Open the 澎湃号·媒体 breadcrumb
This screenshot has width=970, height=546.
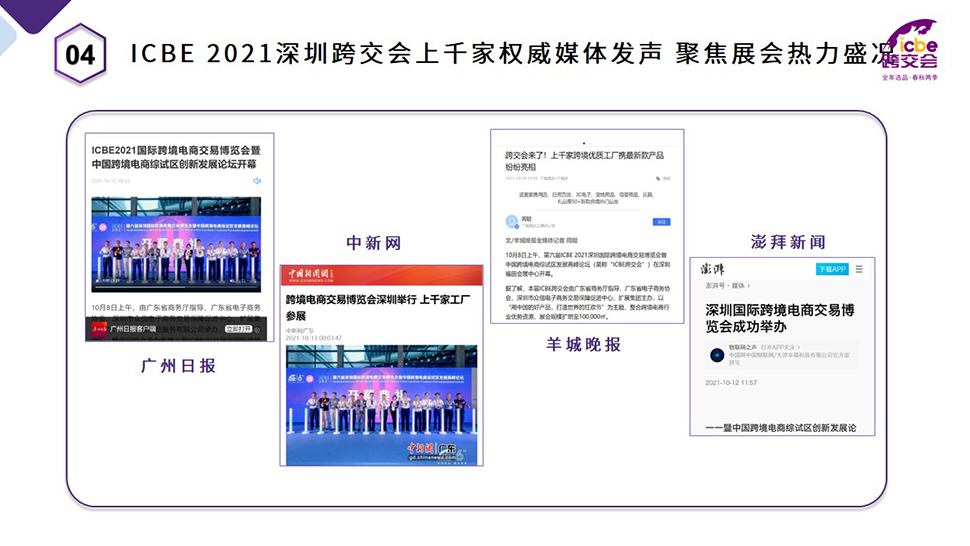(728, 286)
